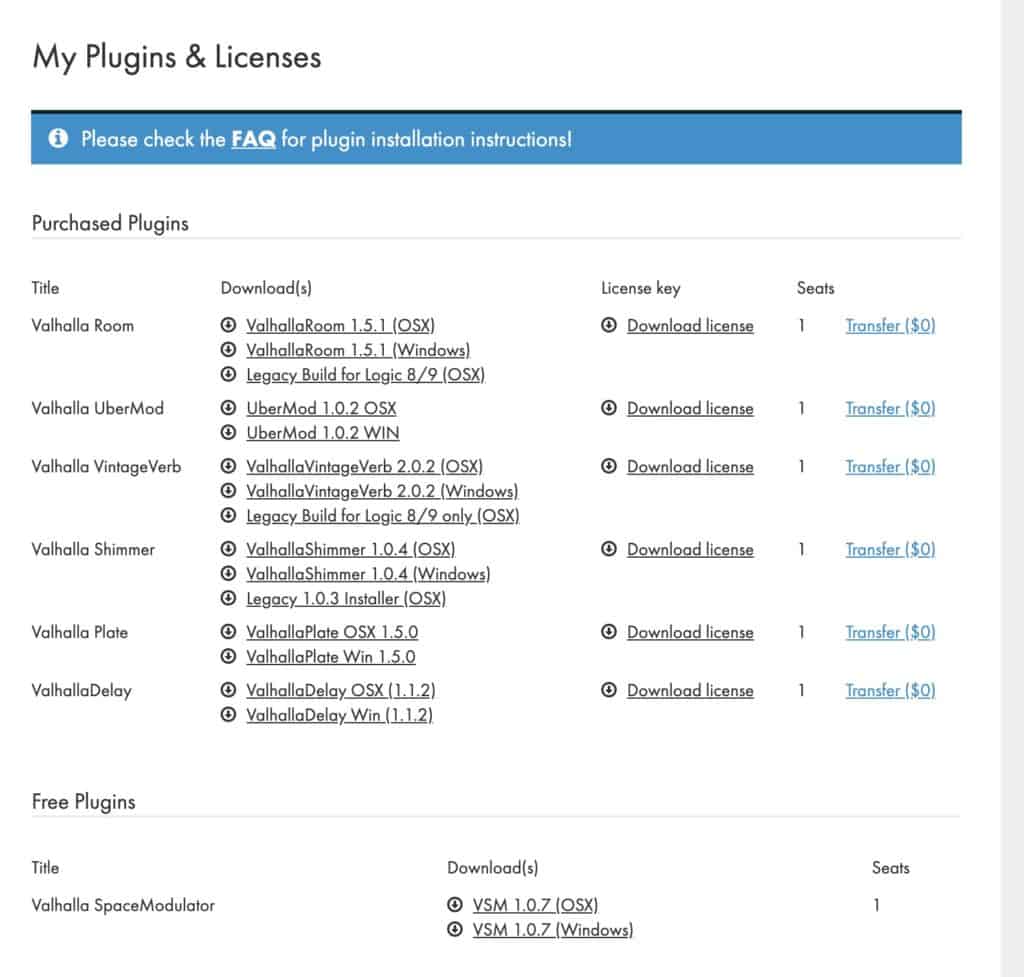
Task: Transfer ($0) the ValhallaDelay license
Action: pyautogui.click(x=890, y=690)
